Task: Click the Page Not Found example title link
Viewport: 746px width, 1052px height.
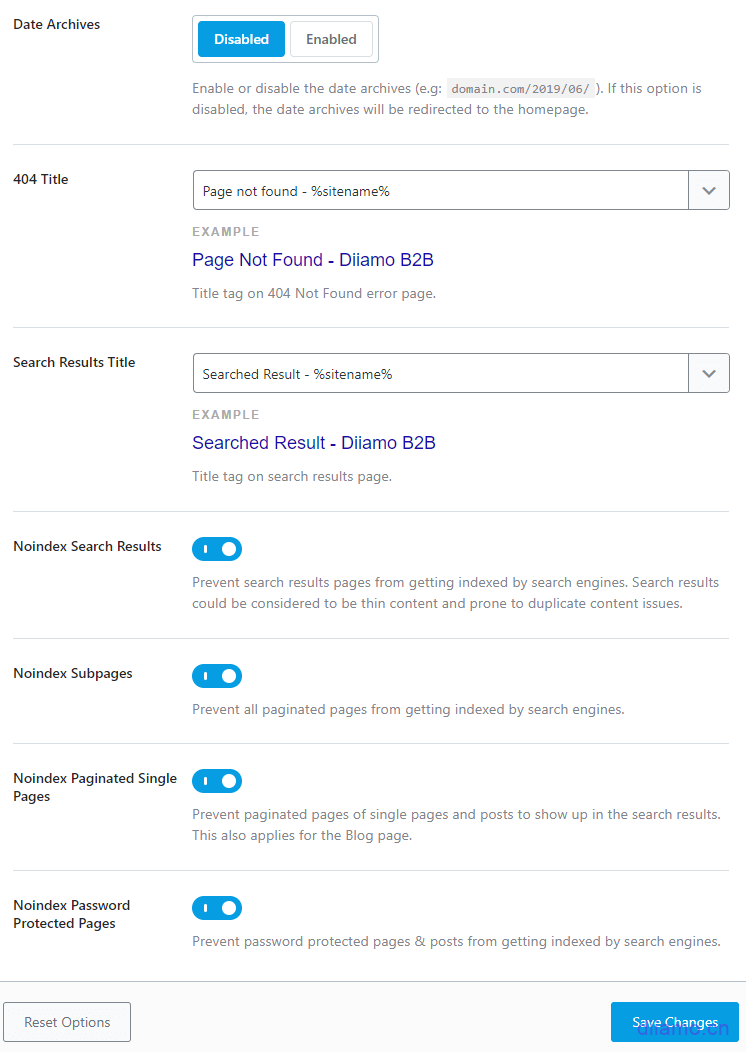Action: coord(312,260)
